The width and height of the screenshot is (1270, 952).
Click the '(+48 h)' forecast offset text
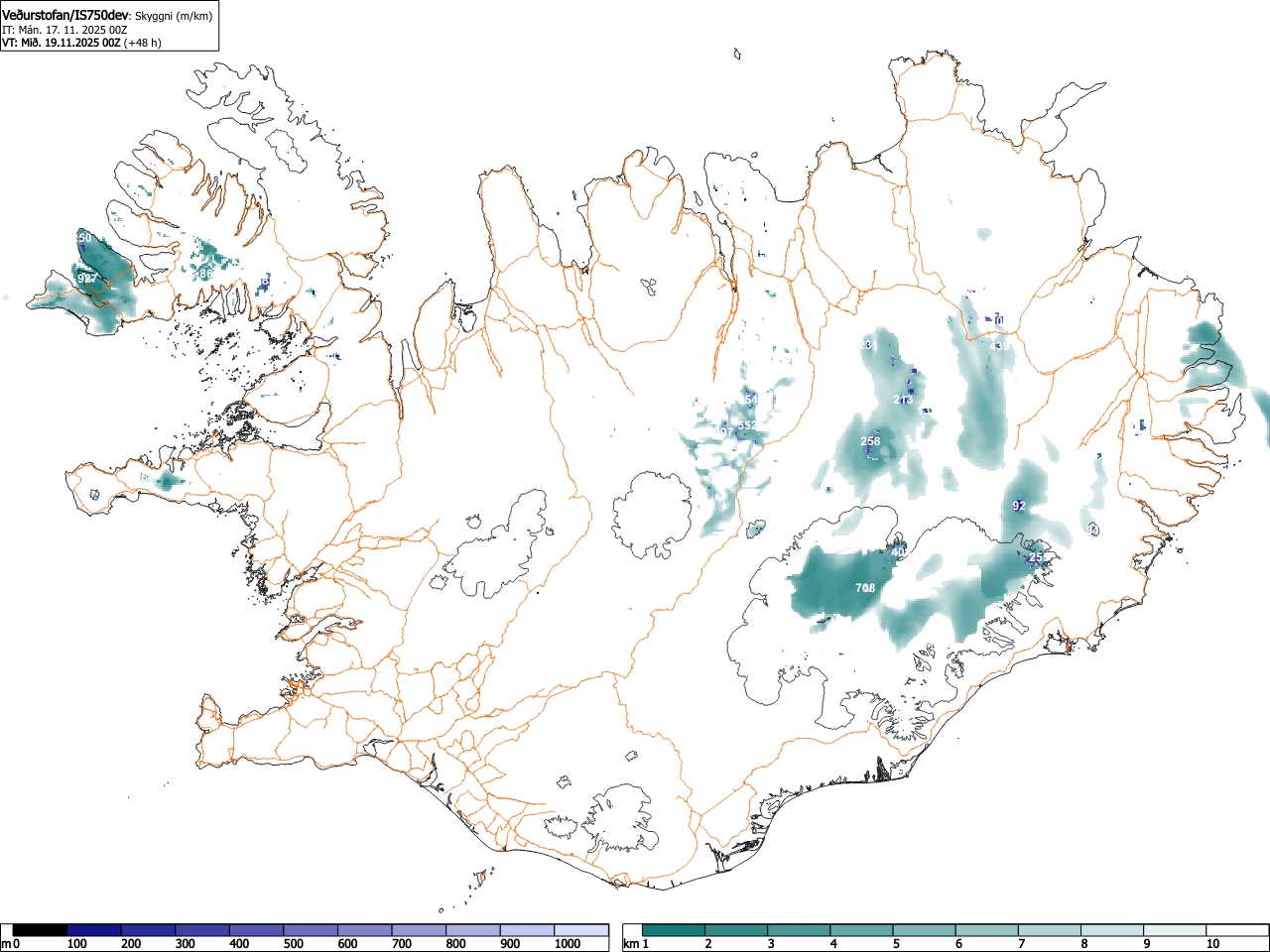coord(143,43)
